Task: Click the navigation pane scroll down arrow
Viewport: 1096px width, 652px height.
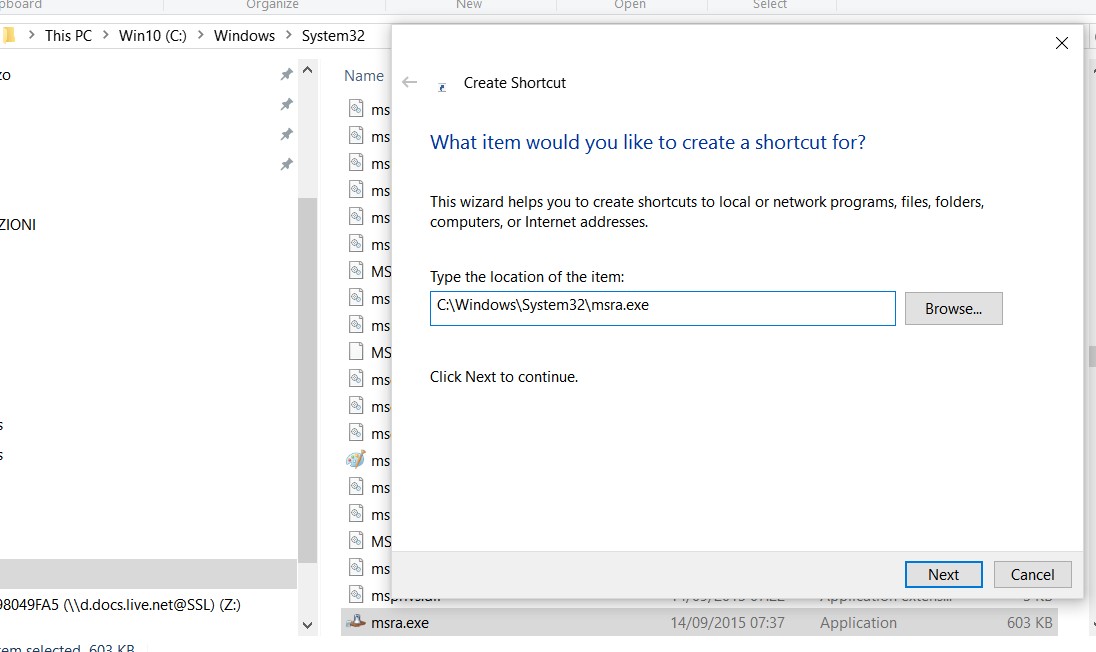Action: click(307, 625)
